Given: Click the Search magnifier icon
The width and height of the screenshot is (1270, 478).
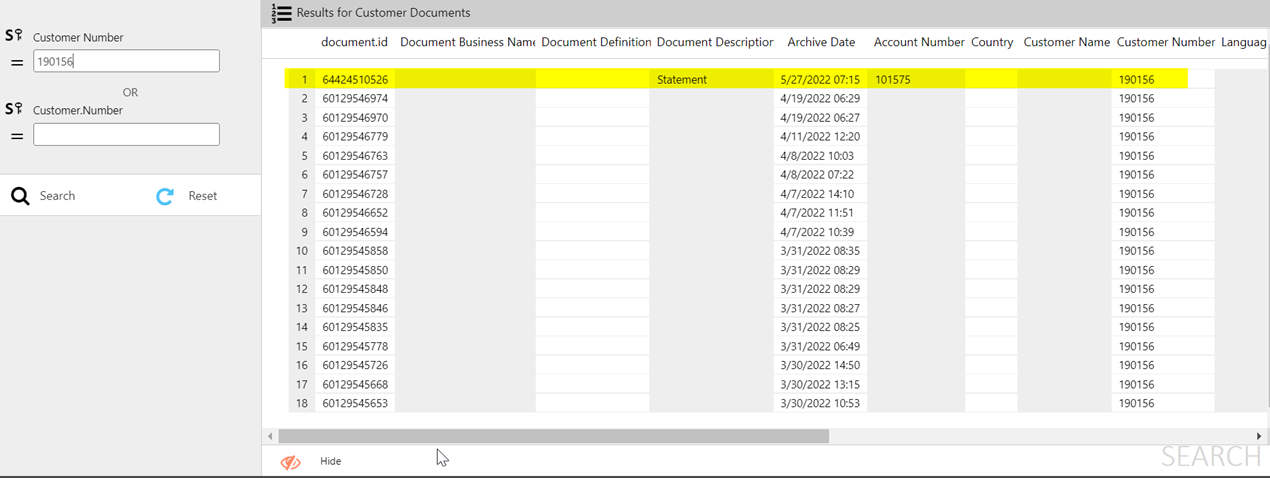Looking at the screenshot, I should pyautogui.click(x=20, y=196).
